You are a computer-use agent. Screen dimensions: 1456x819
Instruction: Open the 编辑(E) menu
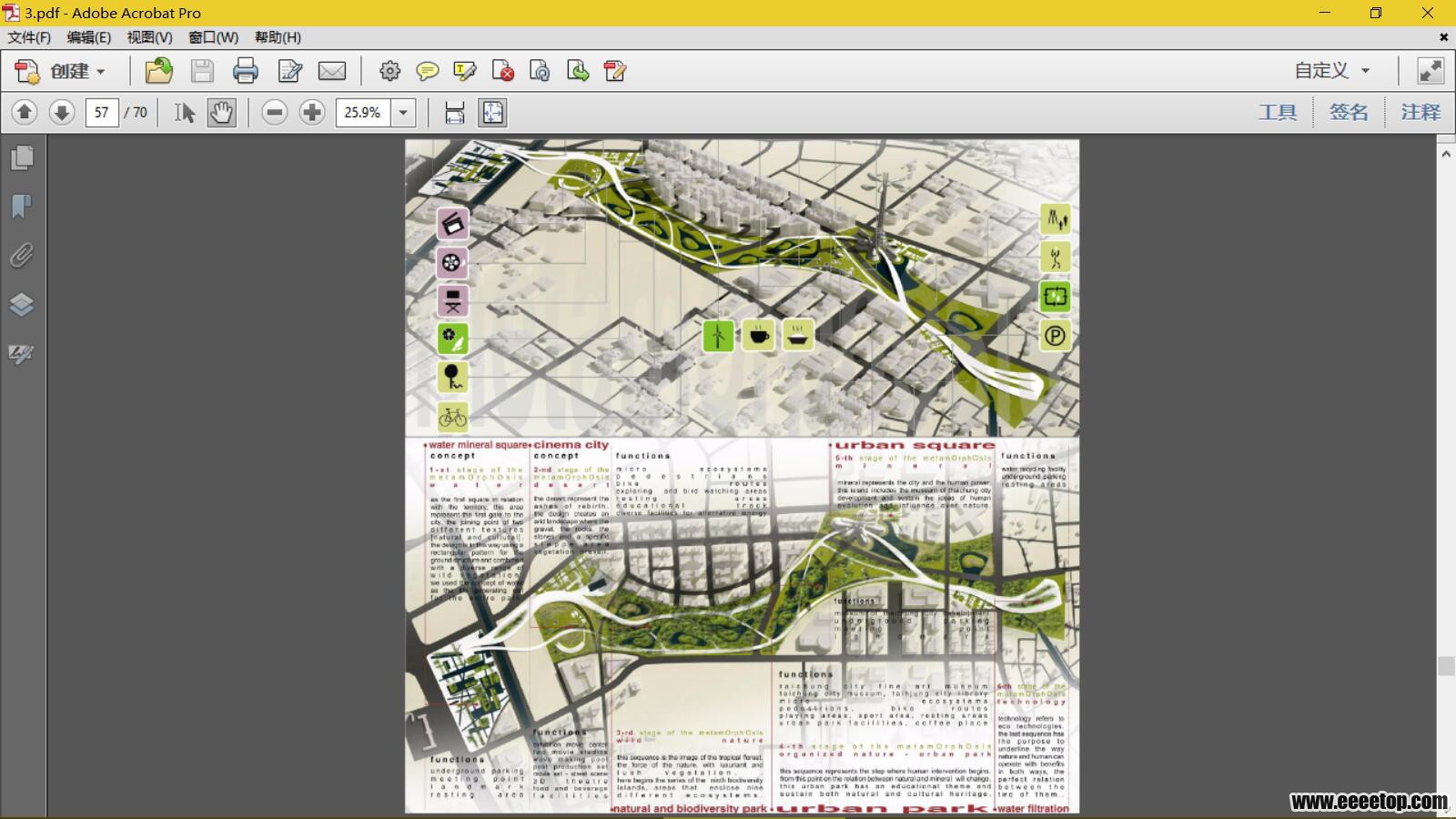(88, 37)
